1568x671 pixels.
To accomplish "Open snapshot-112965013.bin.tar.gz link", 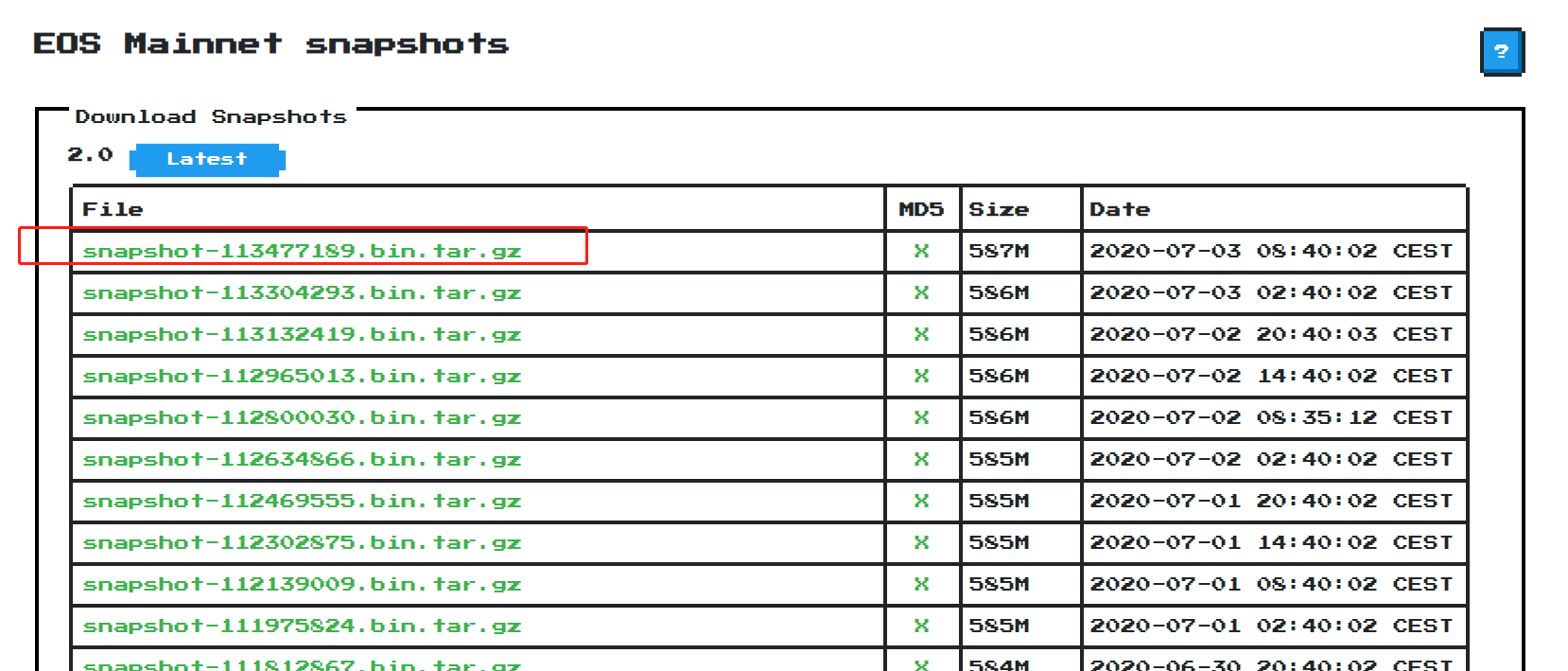I will [302, 377].
